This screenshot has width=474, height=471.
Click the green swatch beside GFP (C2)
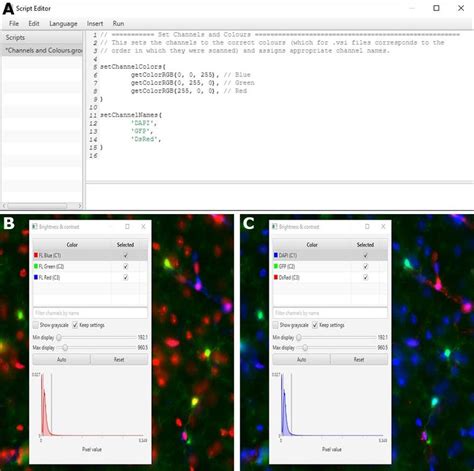(x=276, y=266)
